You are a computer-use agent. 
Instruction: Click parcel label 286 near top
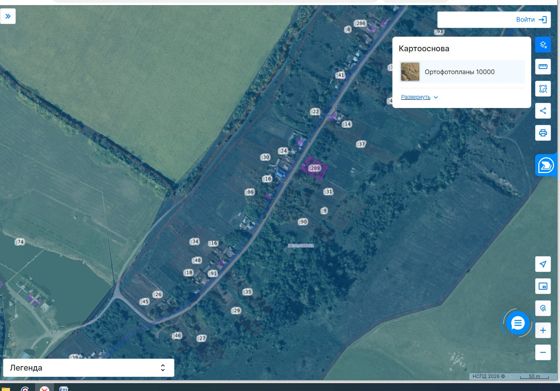click(360, 24)
